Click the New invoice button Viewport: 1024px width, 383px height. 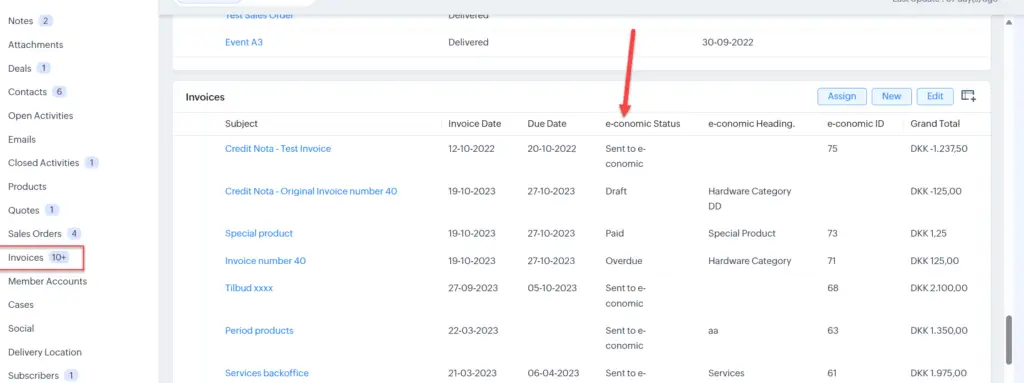(891, 96)
